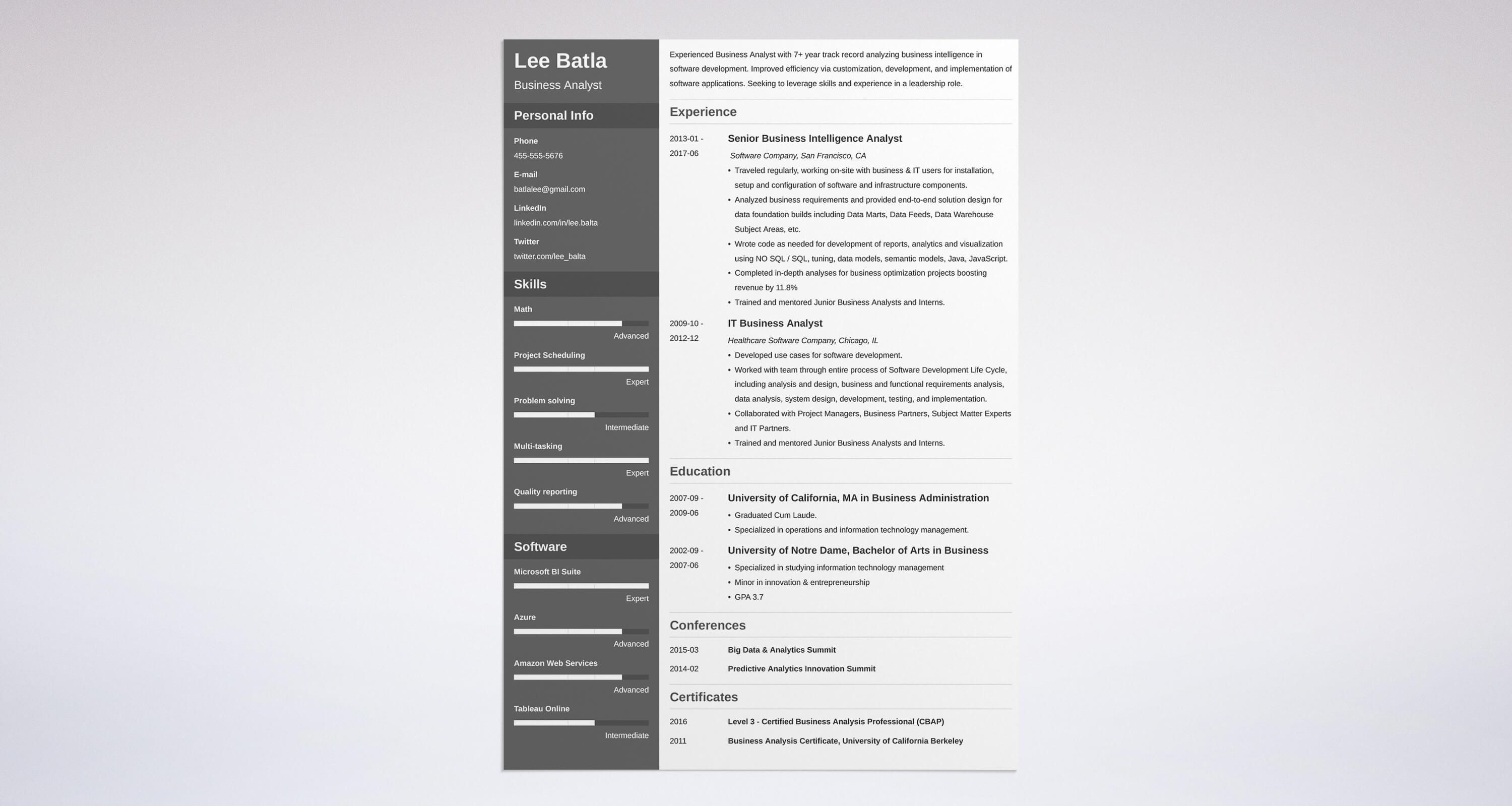Image resolution: width=1512 pixels, height=806 pixels.
Task: Click the linkedin.com/in/lee.balta link
Action: point(556,222)
